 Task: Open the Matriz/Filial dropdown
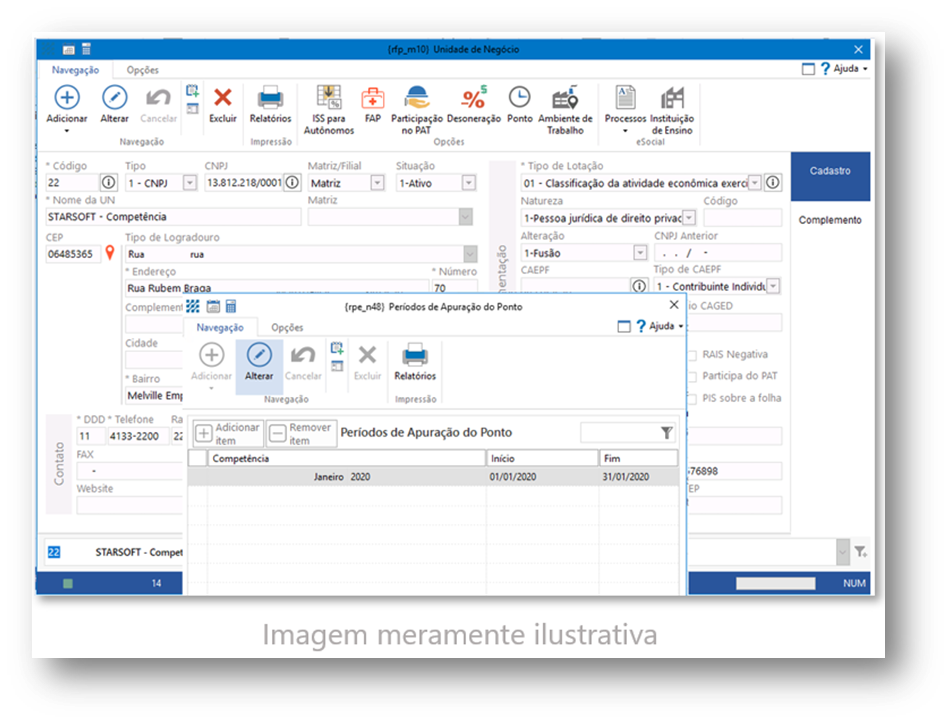[x=377, y=183]
